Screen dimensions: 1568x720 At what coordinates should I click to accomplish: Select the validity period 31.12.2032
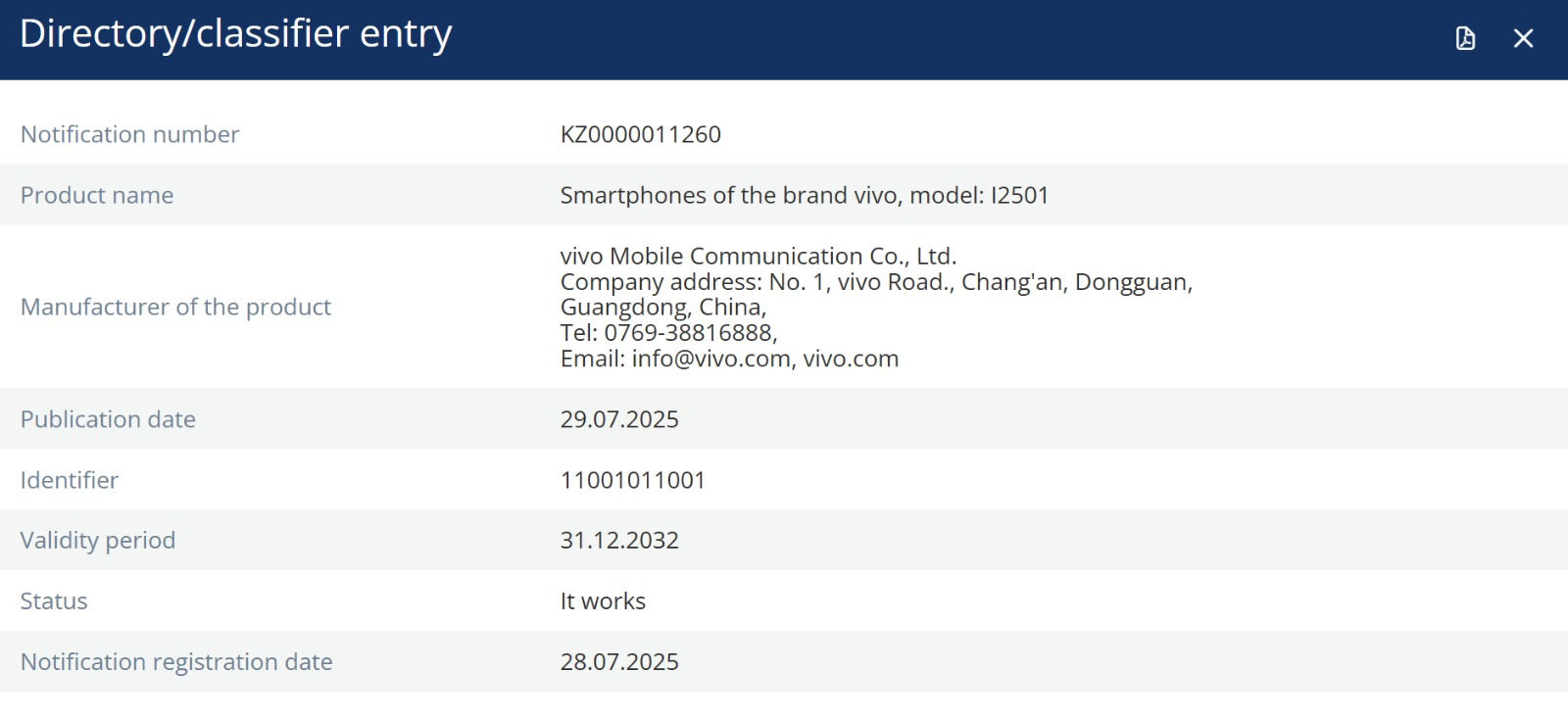click(619, 540)
